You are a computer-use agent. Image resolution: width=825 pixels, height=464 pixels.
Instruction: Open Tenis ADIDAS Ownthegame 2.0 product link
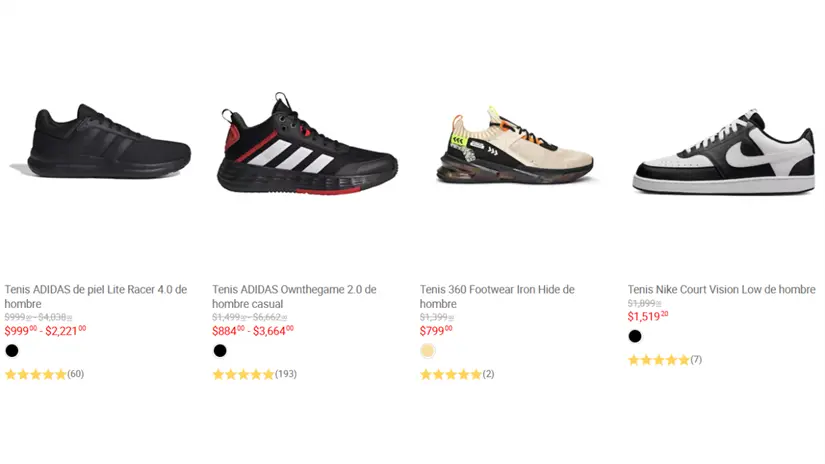(294, 297)
